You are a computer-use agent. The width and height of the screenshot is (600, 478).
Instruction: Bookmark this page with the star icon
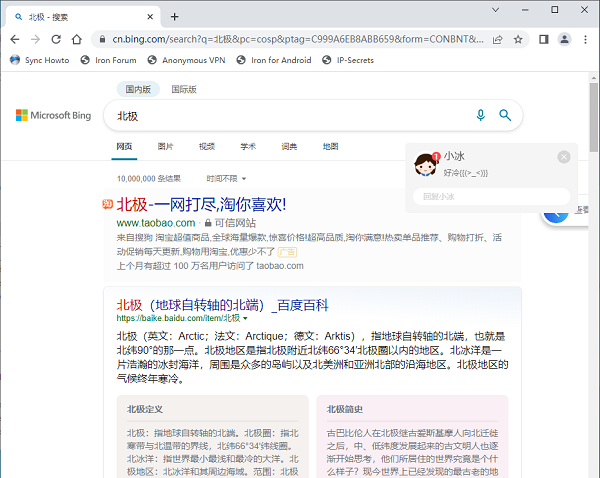pyautogui.click(x=518, y=40)
